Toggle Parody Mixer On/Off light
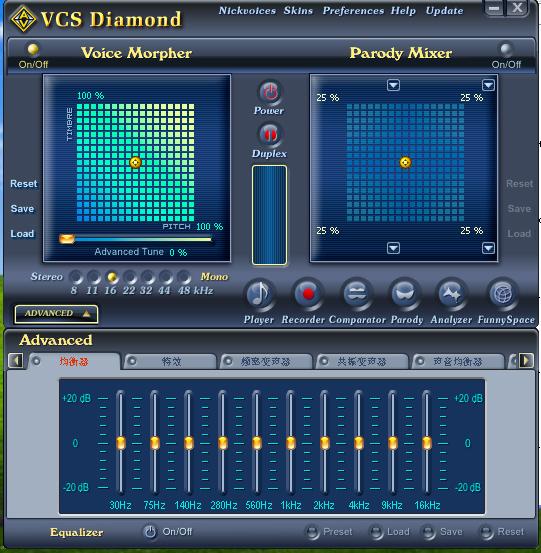 click(x=506, y=49)
